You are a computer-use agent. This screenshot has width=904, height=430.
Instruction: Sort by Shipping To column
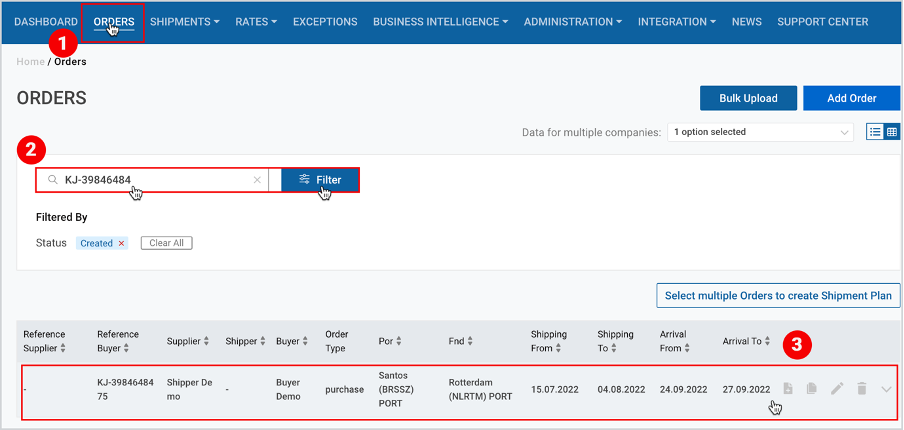click(x=613, y=349)
